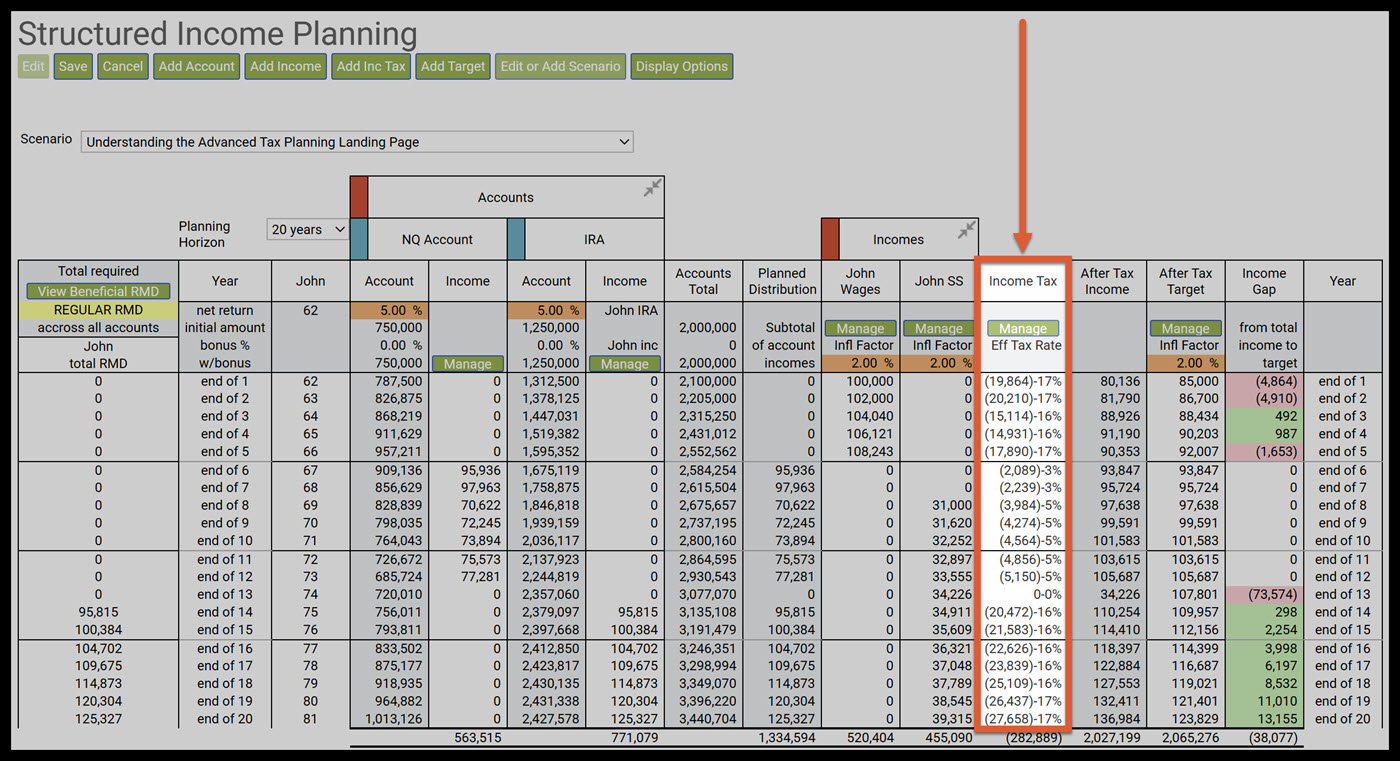Viewport: 1400px width, 761px height.
Task: Click the IRA column header
Action: [x=594, y=239]
